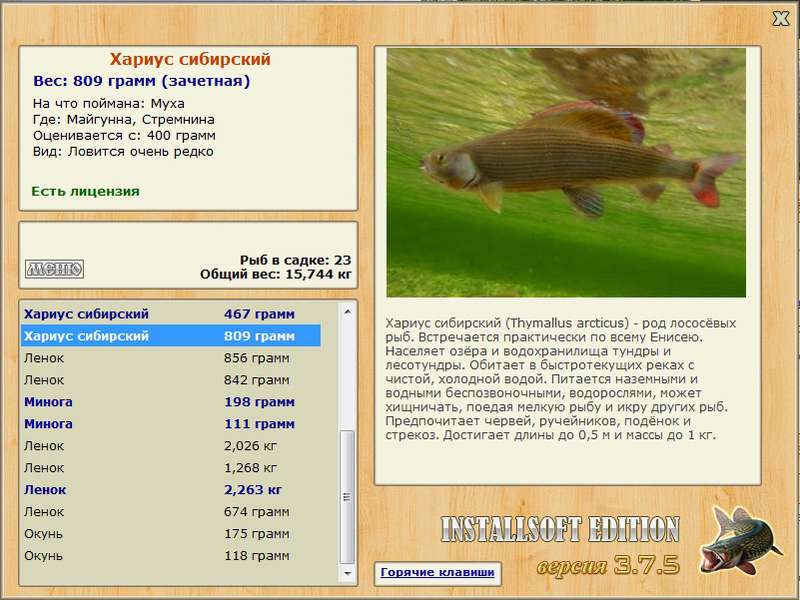Close the fish keepnet window with X
Viewport: 800px width, 600px height.
point(780,19)
